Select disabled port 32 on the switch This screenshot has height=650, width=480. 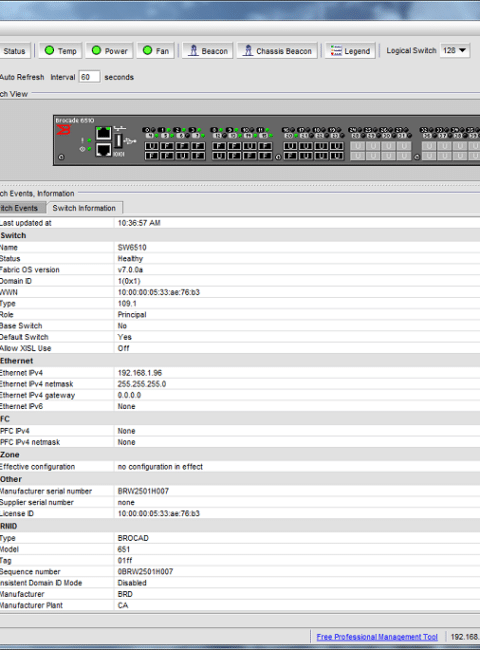pos(429,146)
